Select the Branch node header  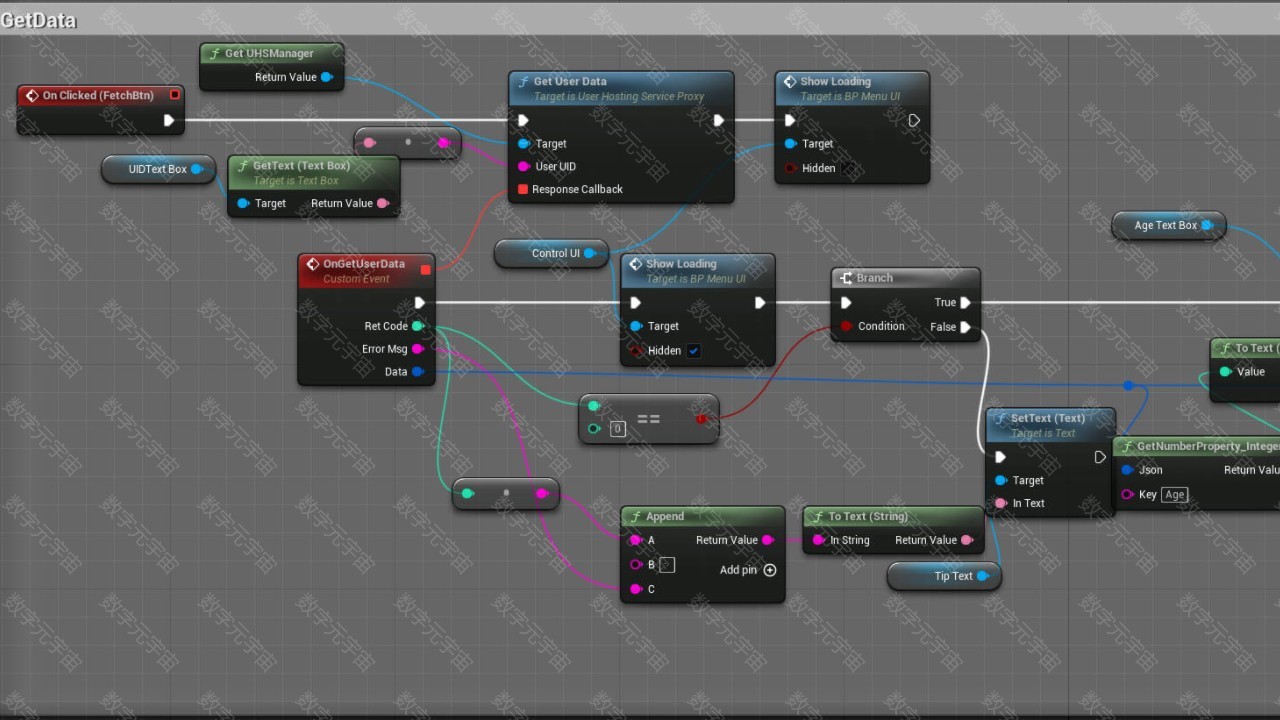point(906,278)
